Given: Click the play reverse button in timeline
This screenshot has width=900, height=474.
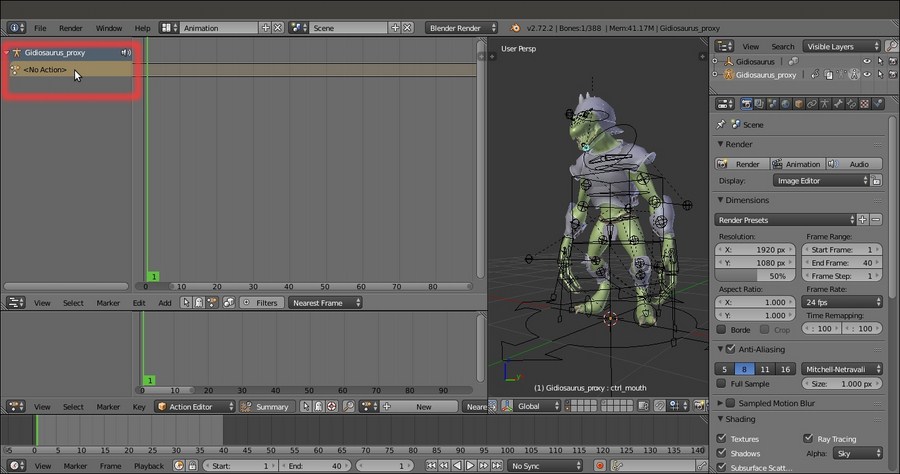Looking at the screenshot, I should pos(457,465).
